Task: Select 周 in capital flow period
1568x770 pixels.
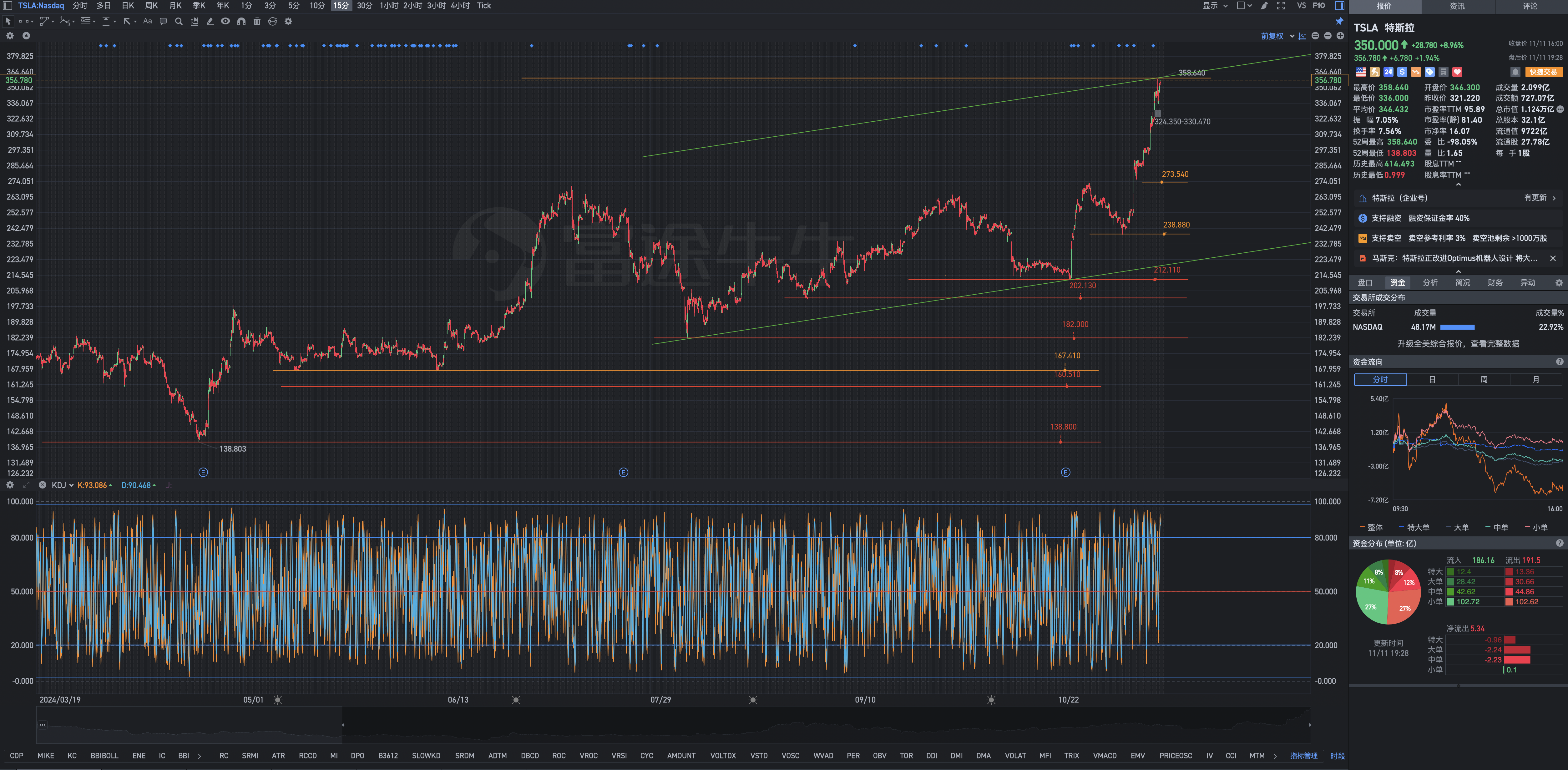Action: pos(1484,379)
